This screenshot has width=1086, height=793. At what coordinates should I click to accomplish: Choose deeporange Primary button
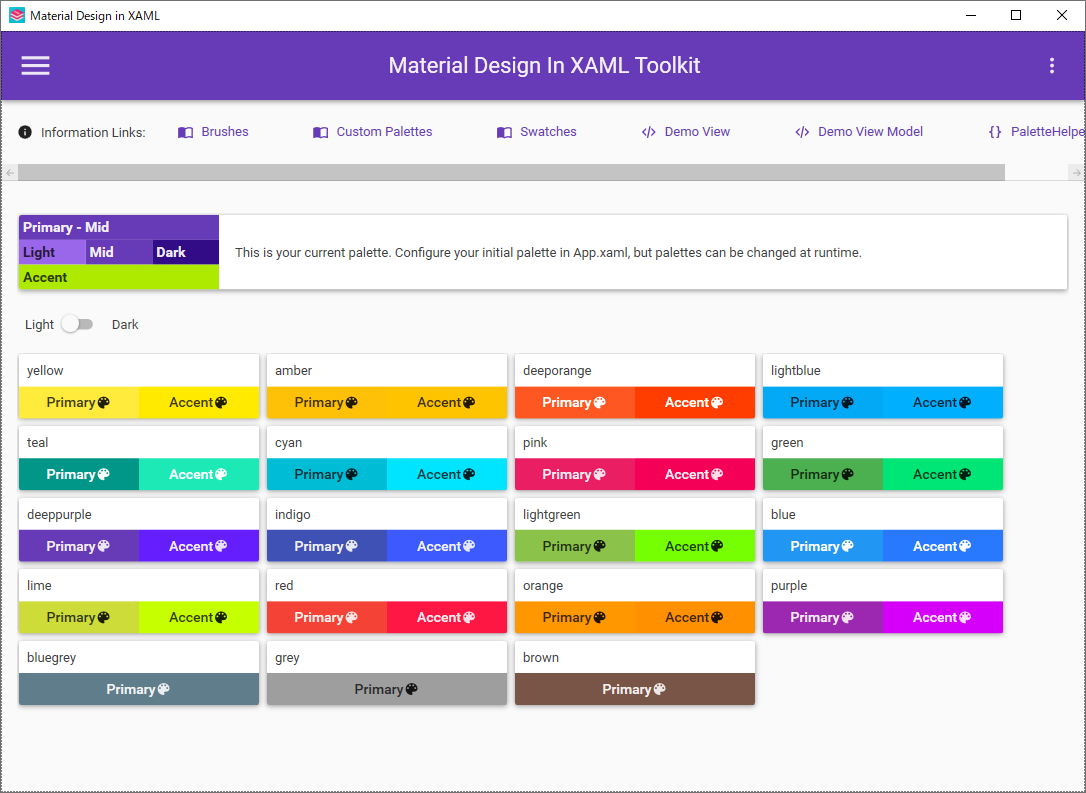coord(575,402)
